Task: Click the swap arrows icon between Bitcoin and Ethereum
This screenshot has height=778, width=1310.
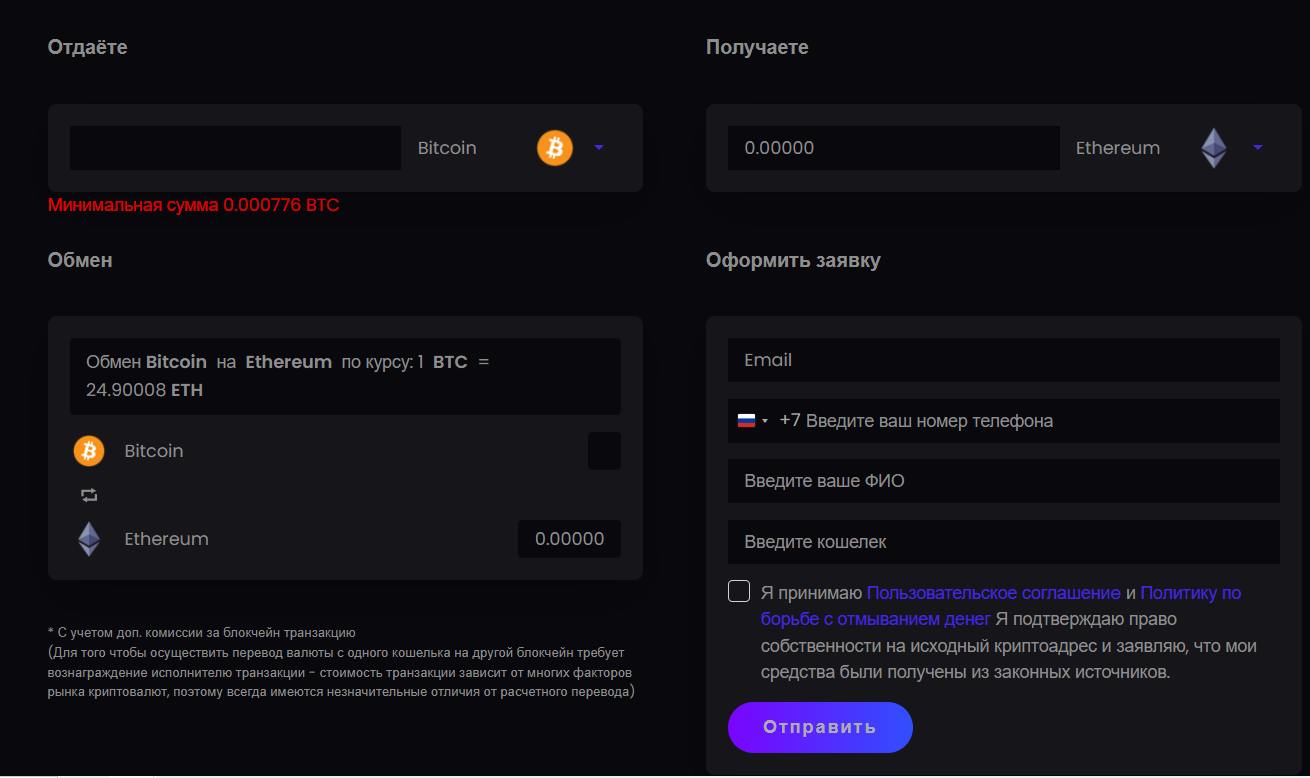Action: coord(89,495)
